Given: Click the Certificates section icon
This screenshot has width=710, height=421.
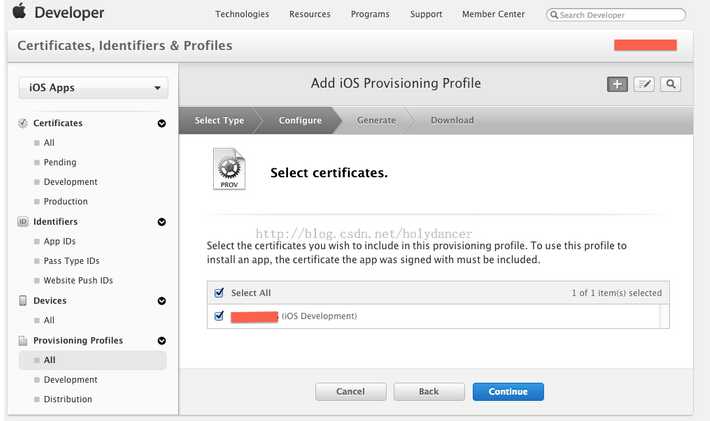Looking at the screenshot, I should click(23, 123).
